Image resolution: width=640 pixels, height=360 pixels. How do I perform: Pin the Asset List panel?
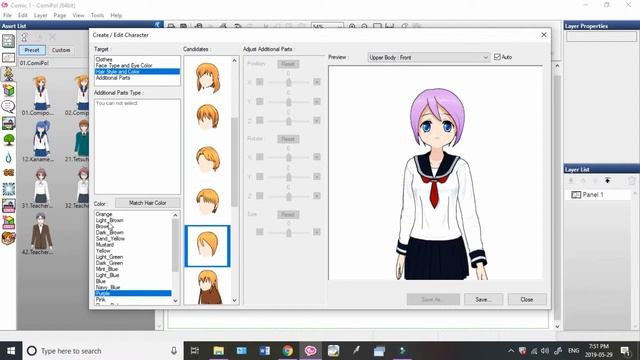[158, 25]
